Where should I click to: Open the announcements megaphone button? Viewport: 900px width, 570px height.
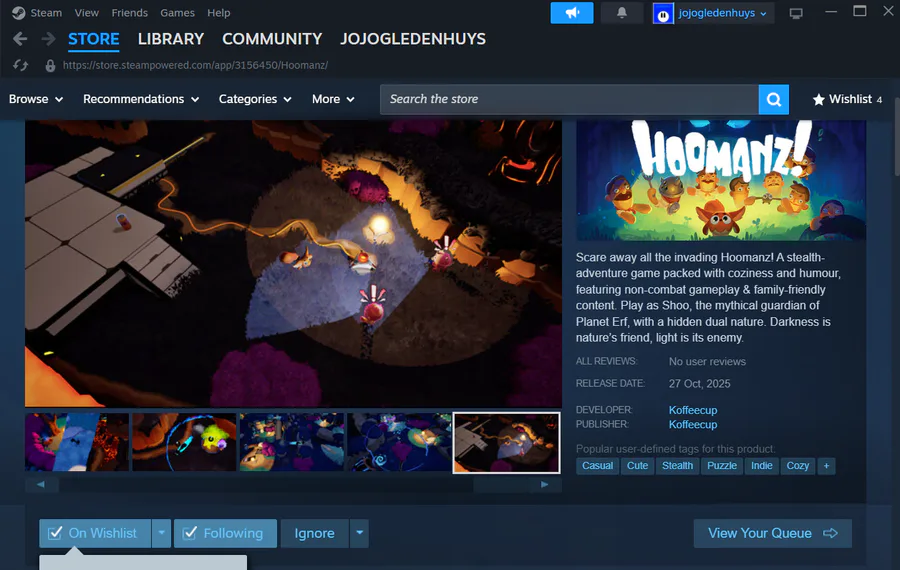click(x=572, y=13)
